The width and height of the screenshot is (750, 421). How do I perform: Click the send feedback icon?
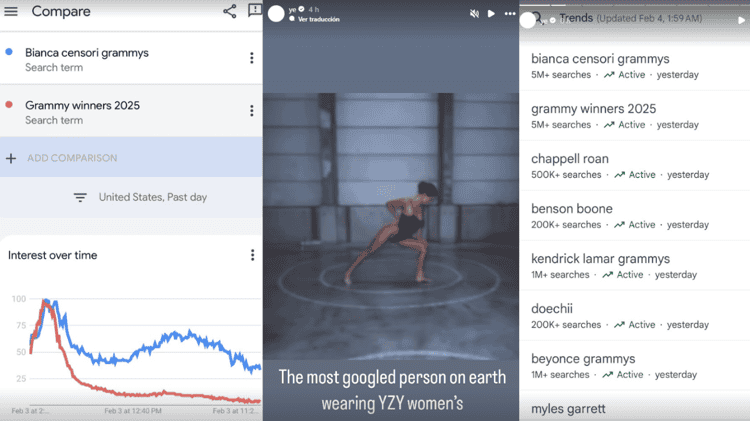[x=255, y=11]
